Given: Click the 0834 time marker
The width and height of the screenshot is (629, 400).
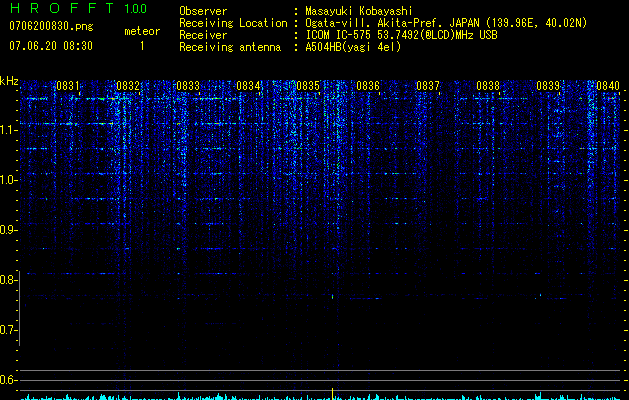Looking at the screenshot, I should click(248, 86).
